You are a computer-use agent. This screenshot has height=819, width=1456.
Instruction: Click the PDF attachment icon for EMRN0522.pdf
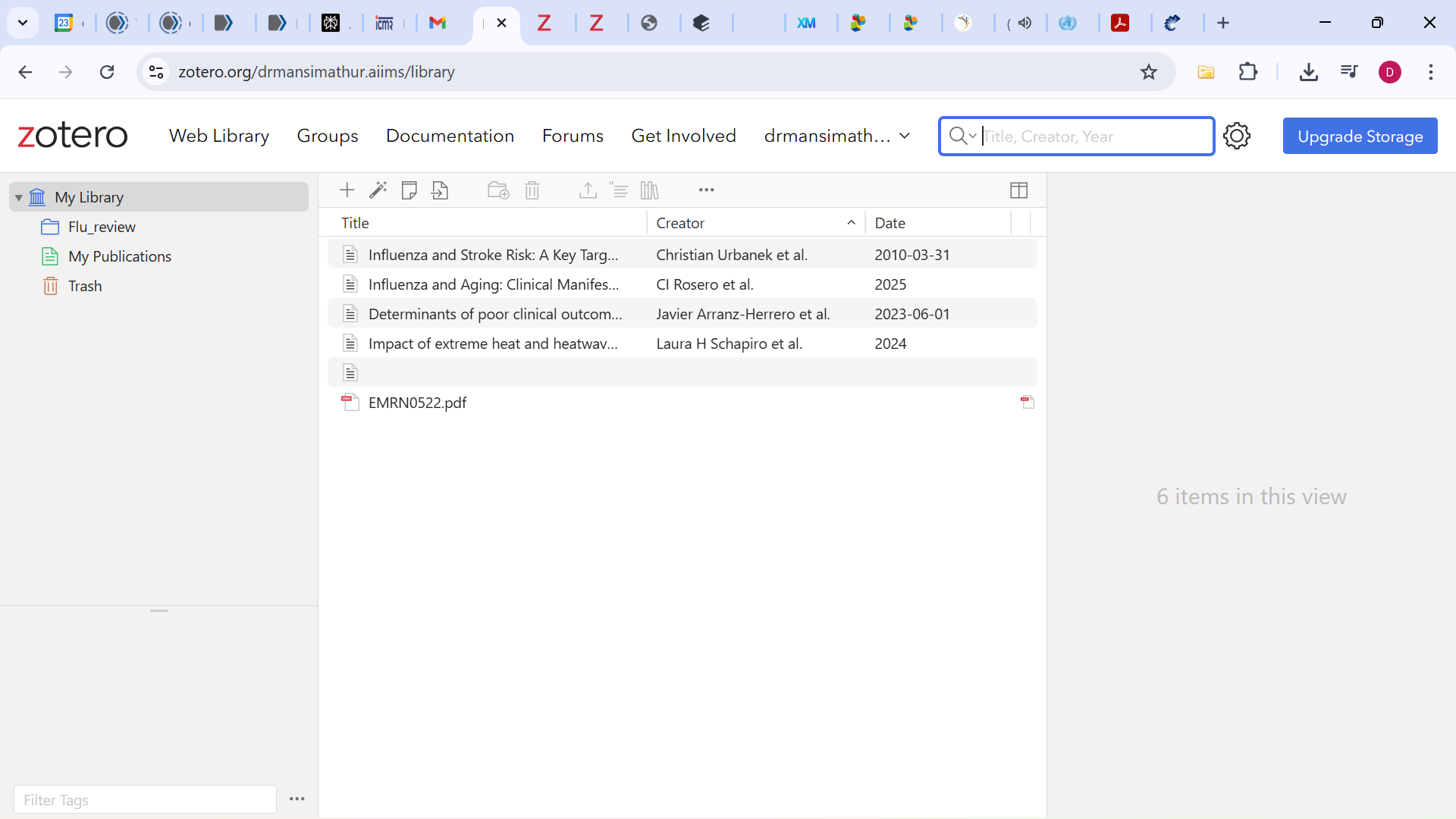(1027, 403)
